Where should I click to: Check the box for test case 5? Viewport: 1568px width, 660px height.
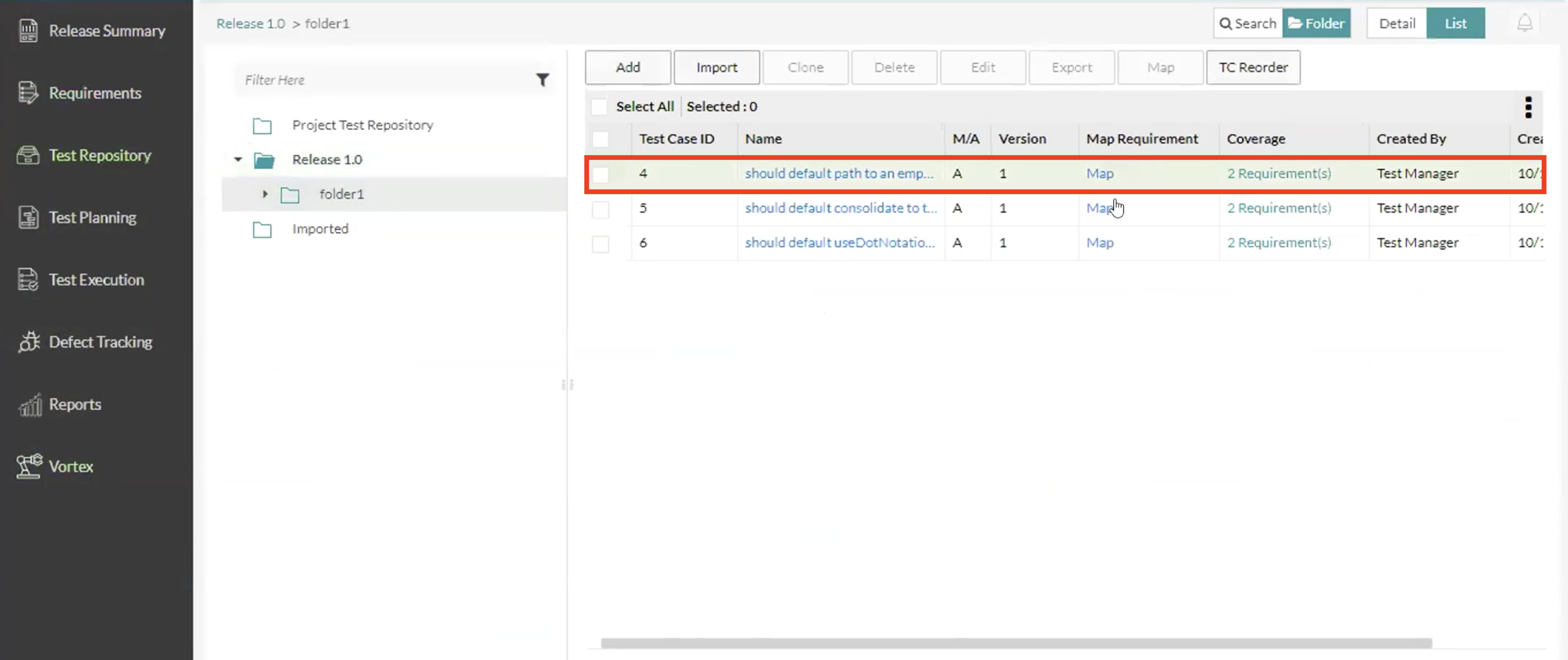point(600,209)
